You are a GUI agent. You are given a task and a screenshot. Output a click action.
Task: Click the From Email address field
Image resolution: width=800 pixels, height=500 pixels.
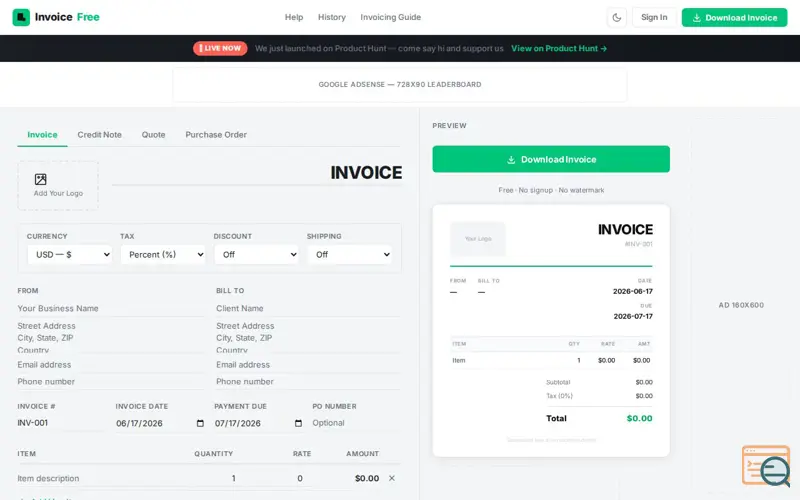tap(110, 365)
